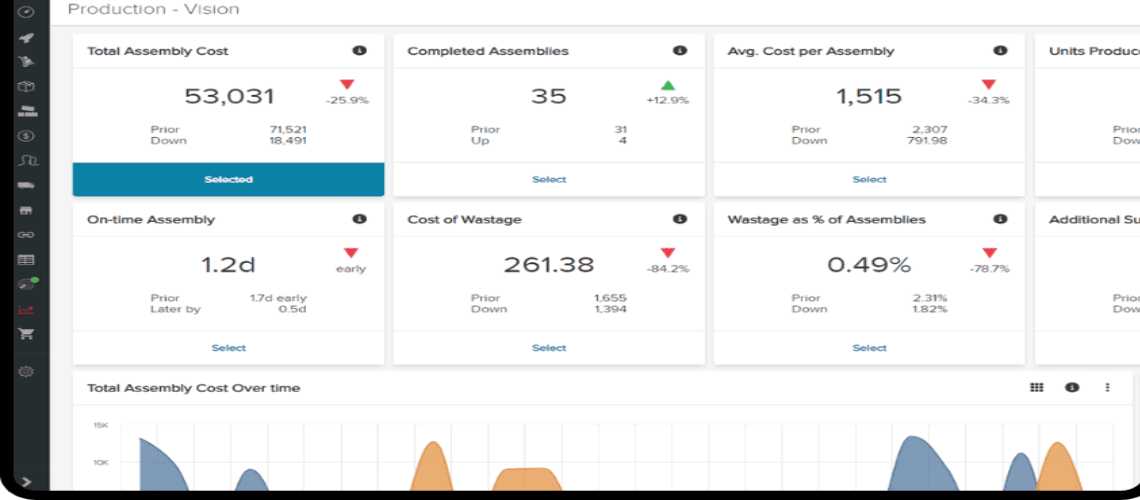Deselect the selected Total Assembly Cost card
1140x500 pixels.
228,180
